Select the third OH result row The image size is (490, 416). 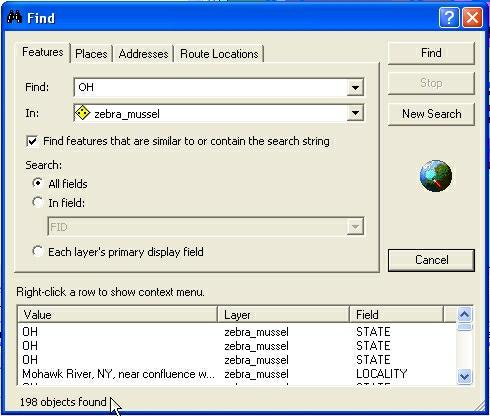click(x=237, y=360)
